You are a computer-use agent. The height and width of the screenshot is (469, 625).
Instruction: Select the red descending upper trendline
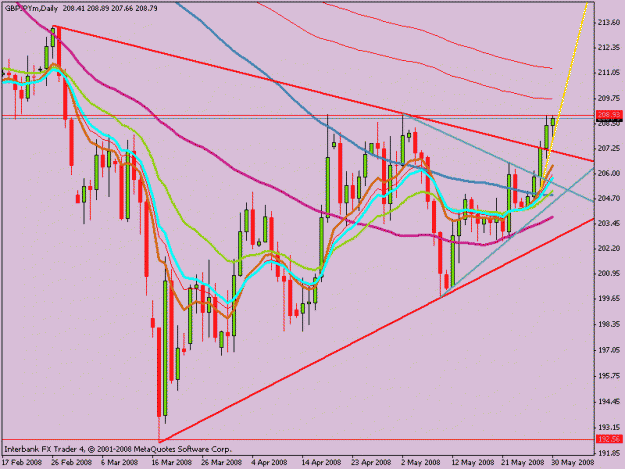[323, 94]
